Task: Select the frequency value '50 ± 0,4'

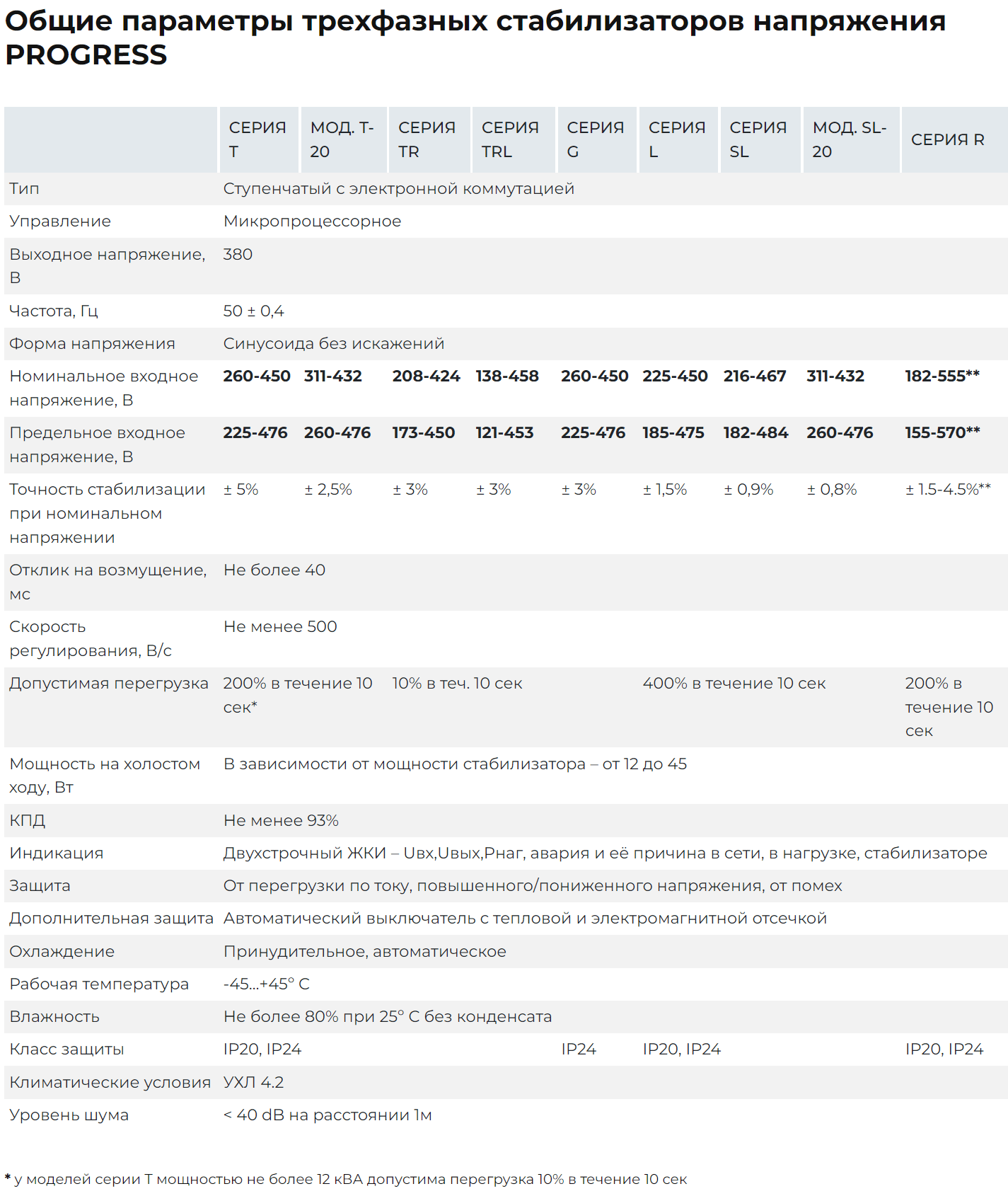Action: pos(254,311)
